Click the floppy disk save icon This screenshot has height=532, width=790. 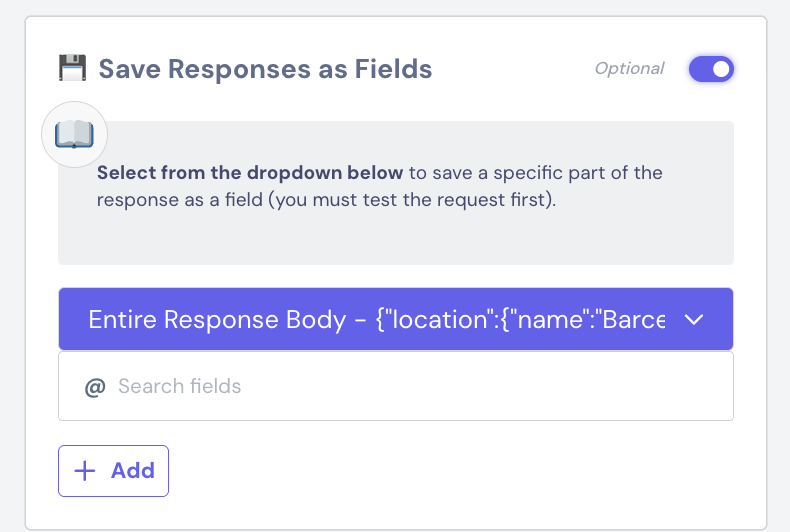pyautogui.click(x=73, y=68)
